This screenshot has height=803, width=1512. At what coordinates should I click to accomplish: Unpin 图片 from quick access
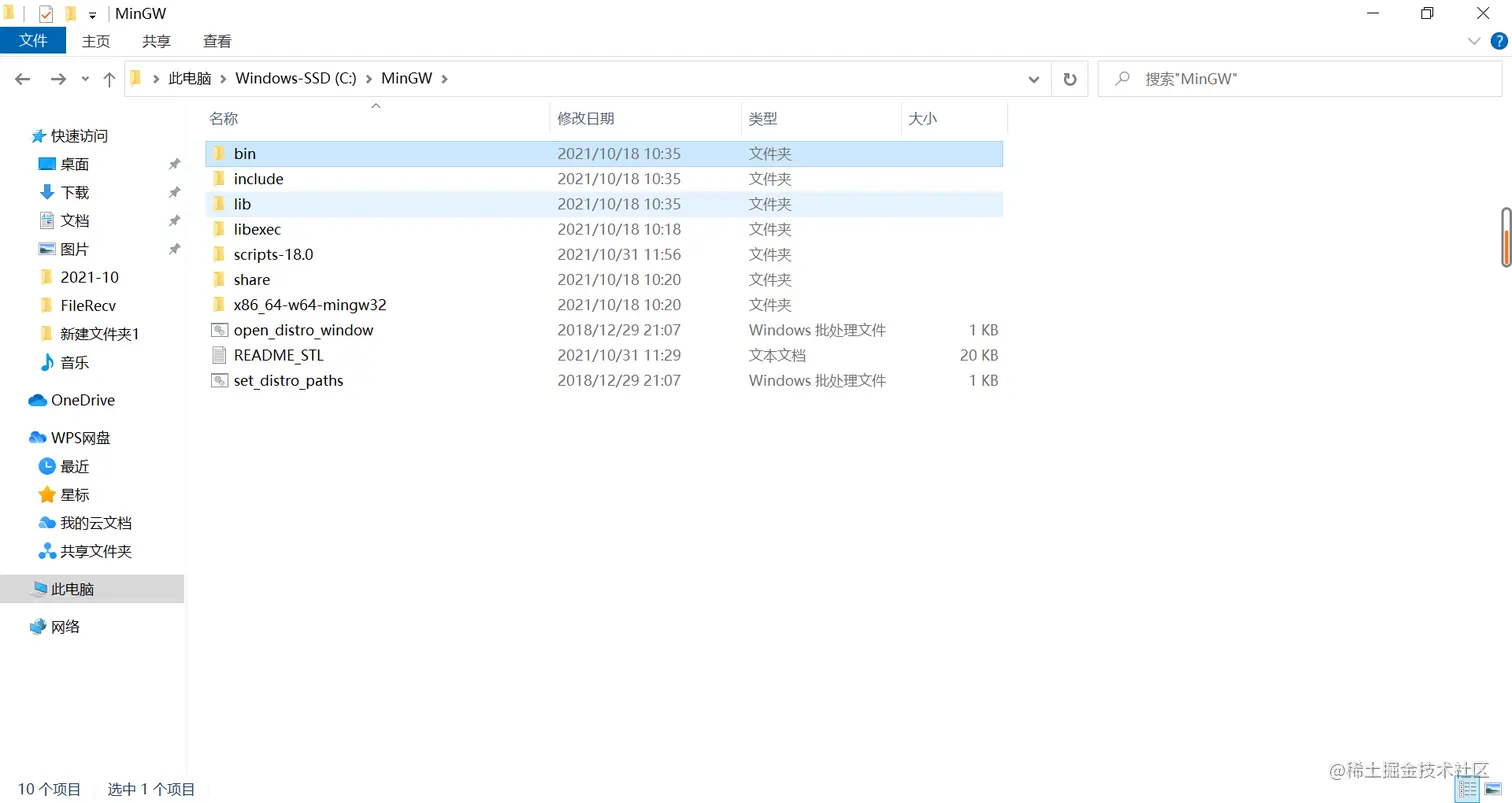click(174, 249)
